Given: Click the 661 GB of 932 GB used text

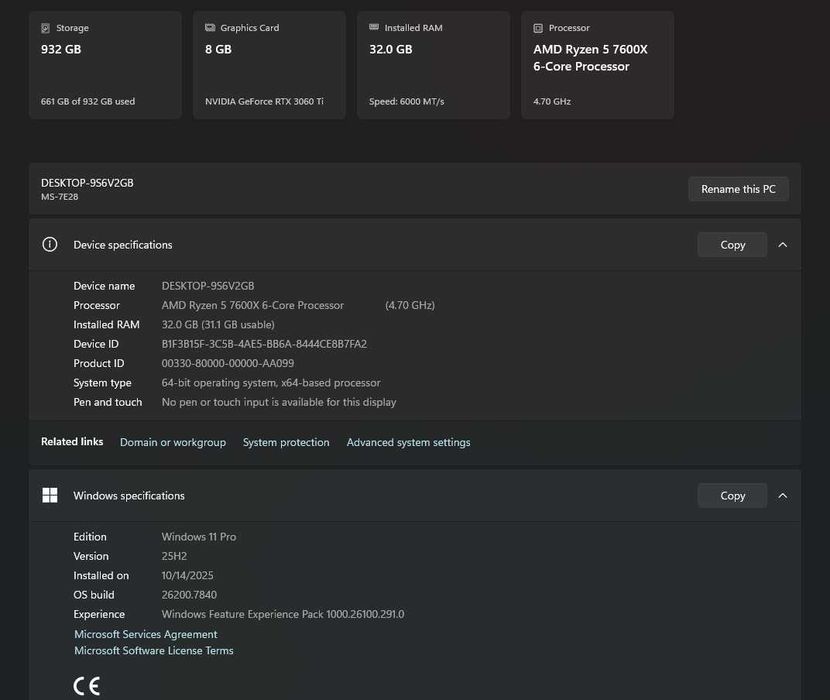Looking at the screenshot, I should coord(88,101).
